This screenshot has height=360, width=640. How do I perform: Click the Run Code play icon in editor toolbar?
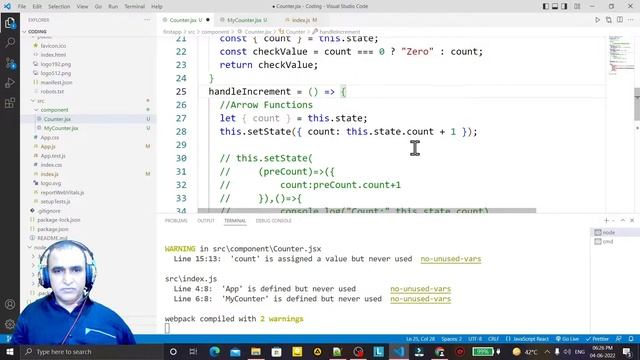tap(597, 20)
